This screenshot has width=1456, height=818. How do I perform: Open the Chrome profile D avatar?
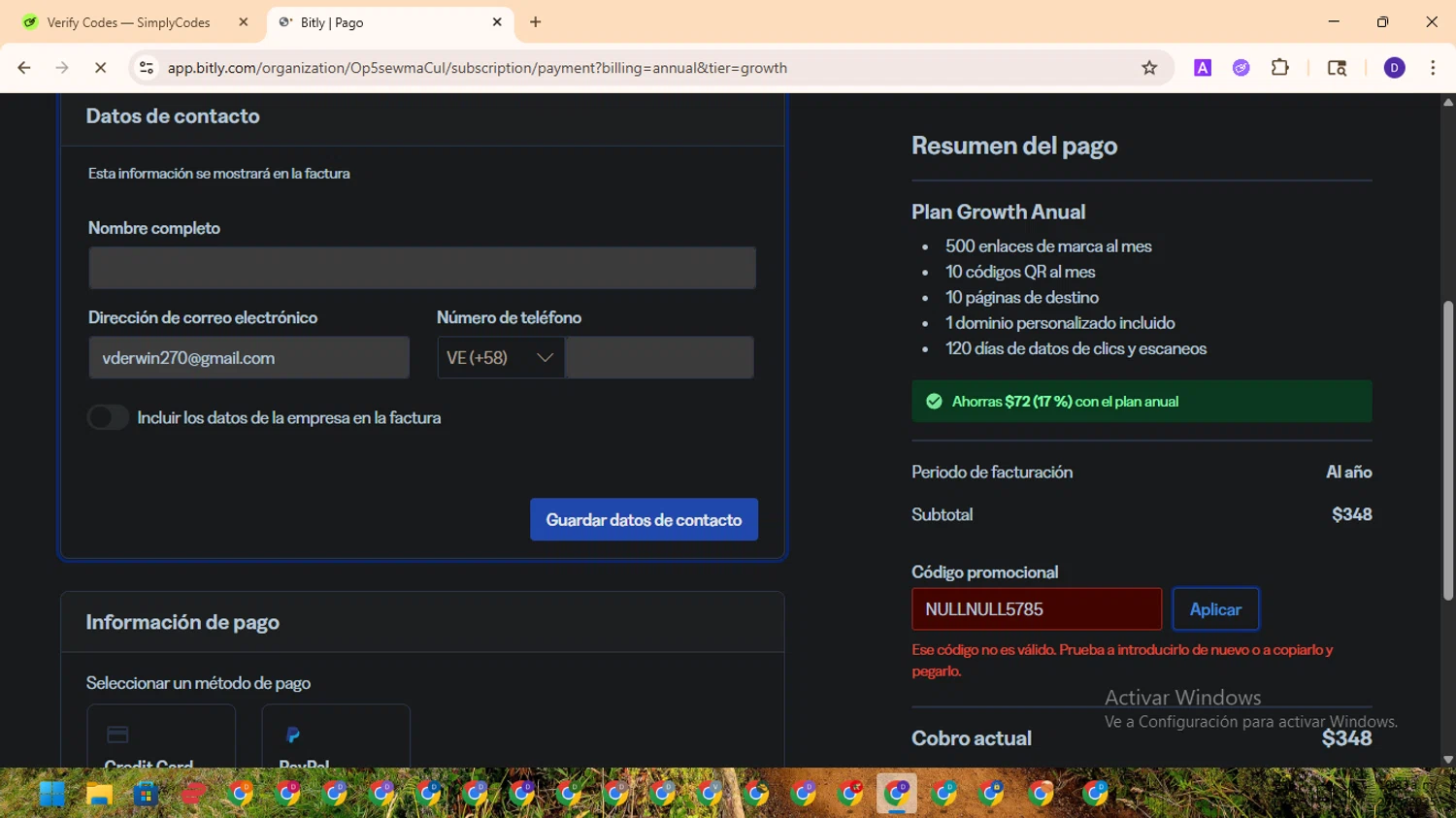point(1395,68)
